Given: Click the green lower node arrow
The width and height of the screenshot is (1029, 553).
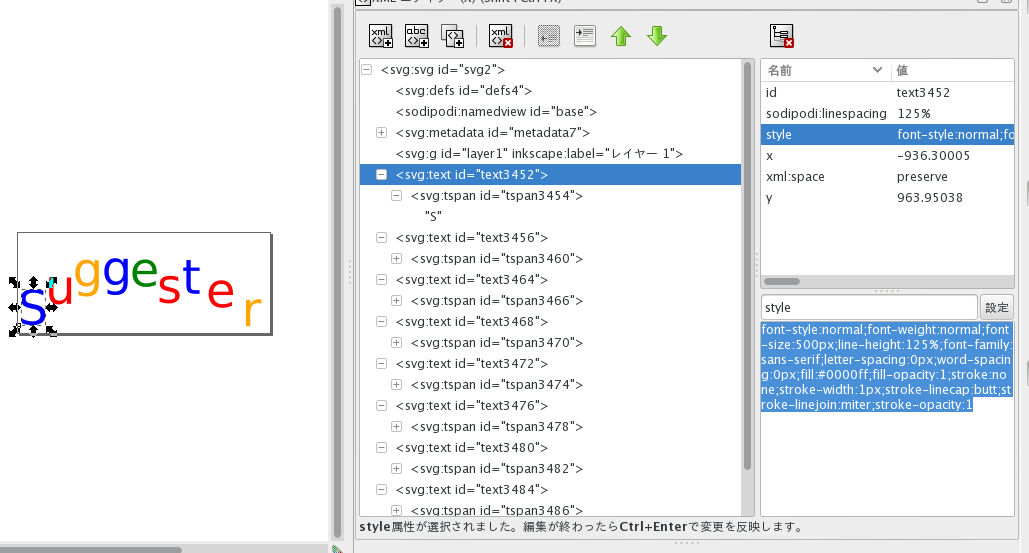Looking at the screenshot, I should pyautogui.click(x=657, y=36).
